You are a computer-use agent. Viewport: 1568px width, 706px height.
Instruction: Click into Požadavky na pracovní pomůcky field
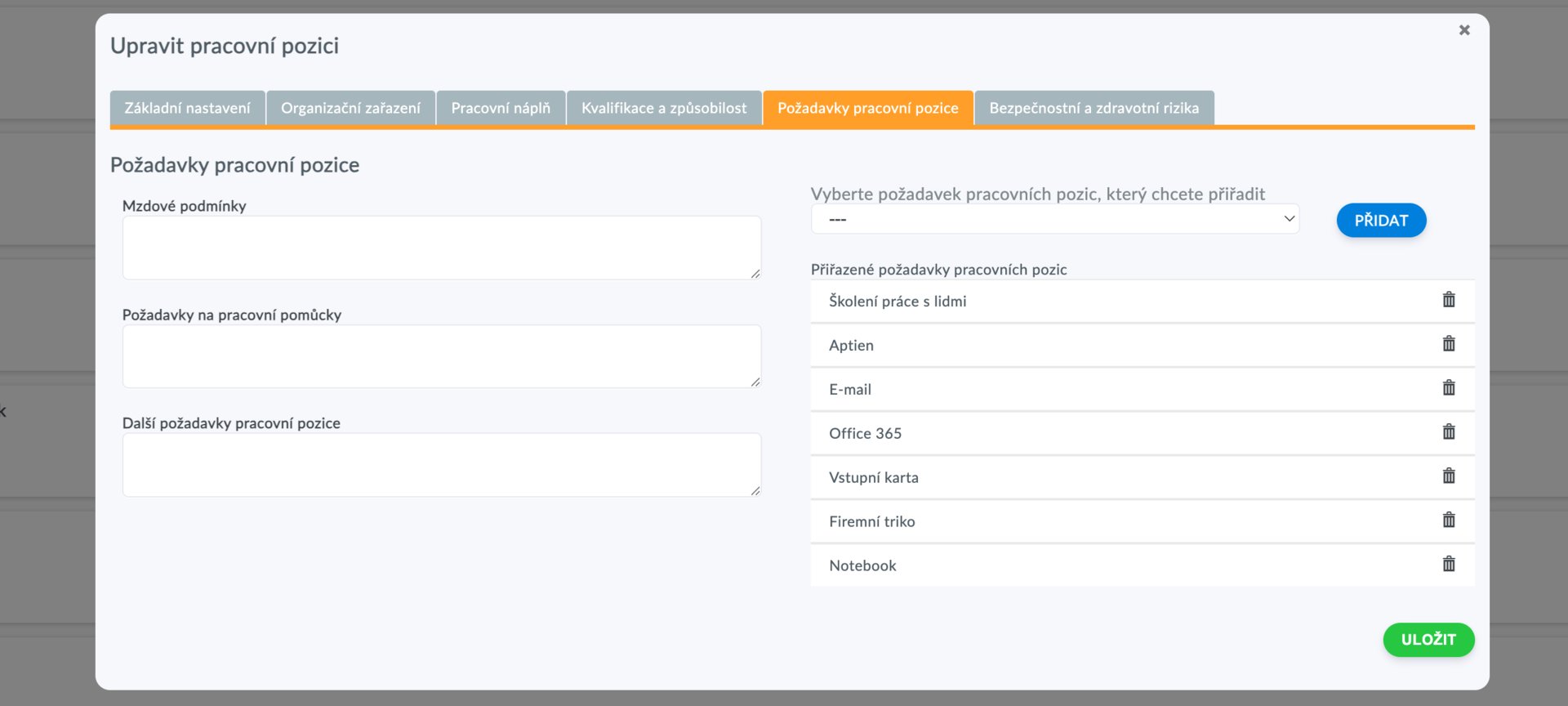tap(442, 356)
